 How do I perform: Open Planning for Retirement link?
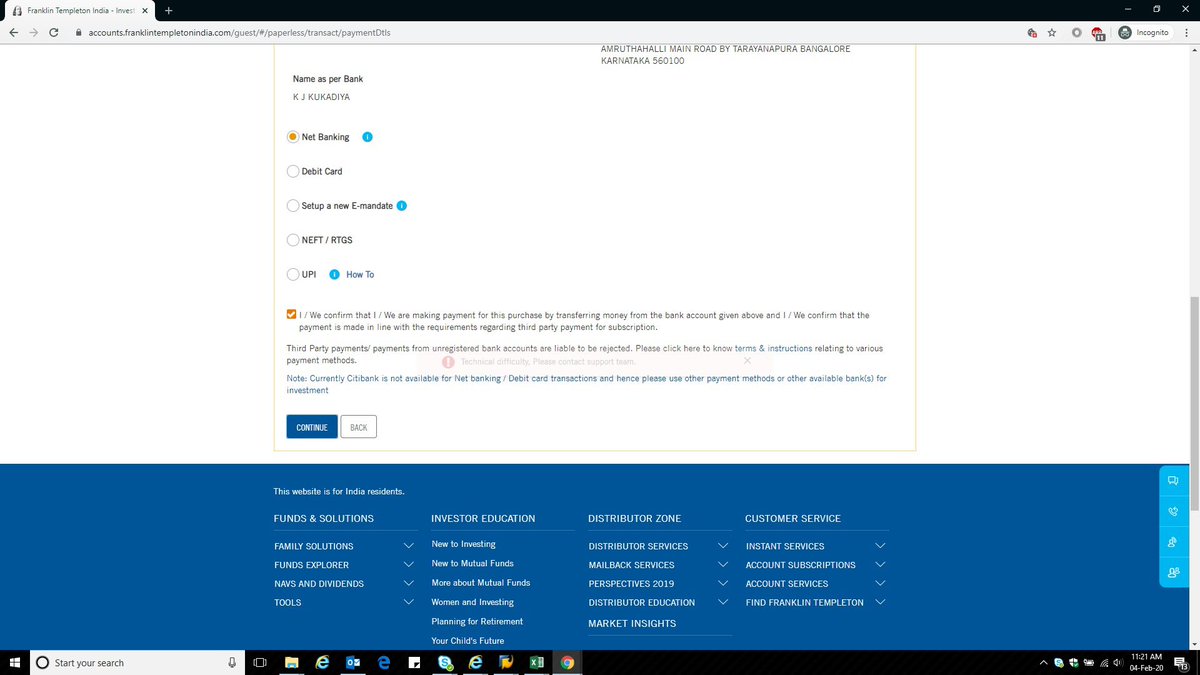tap(477, 621)
